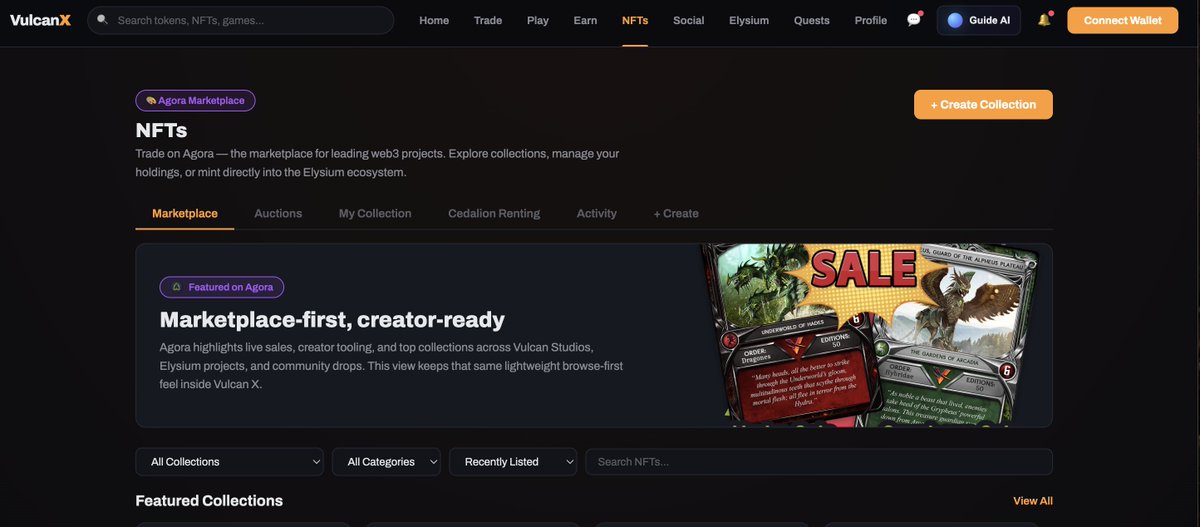Image resolution: width=1200 pixels, height=527 pixels.
Task: Click the Guide AI button
Action: point(979,20)
